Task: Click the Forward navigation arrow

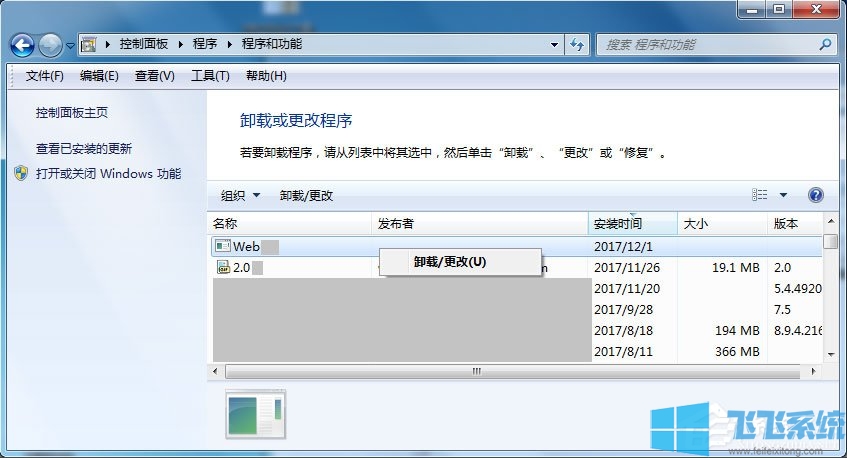Action: tap(50, 45)
